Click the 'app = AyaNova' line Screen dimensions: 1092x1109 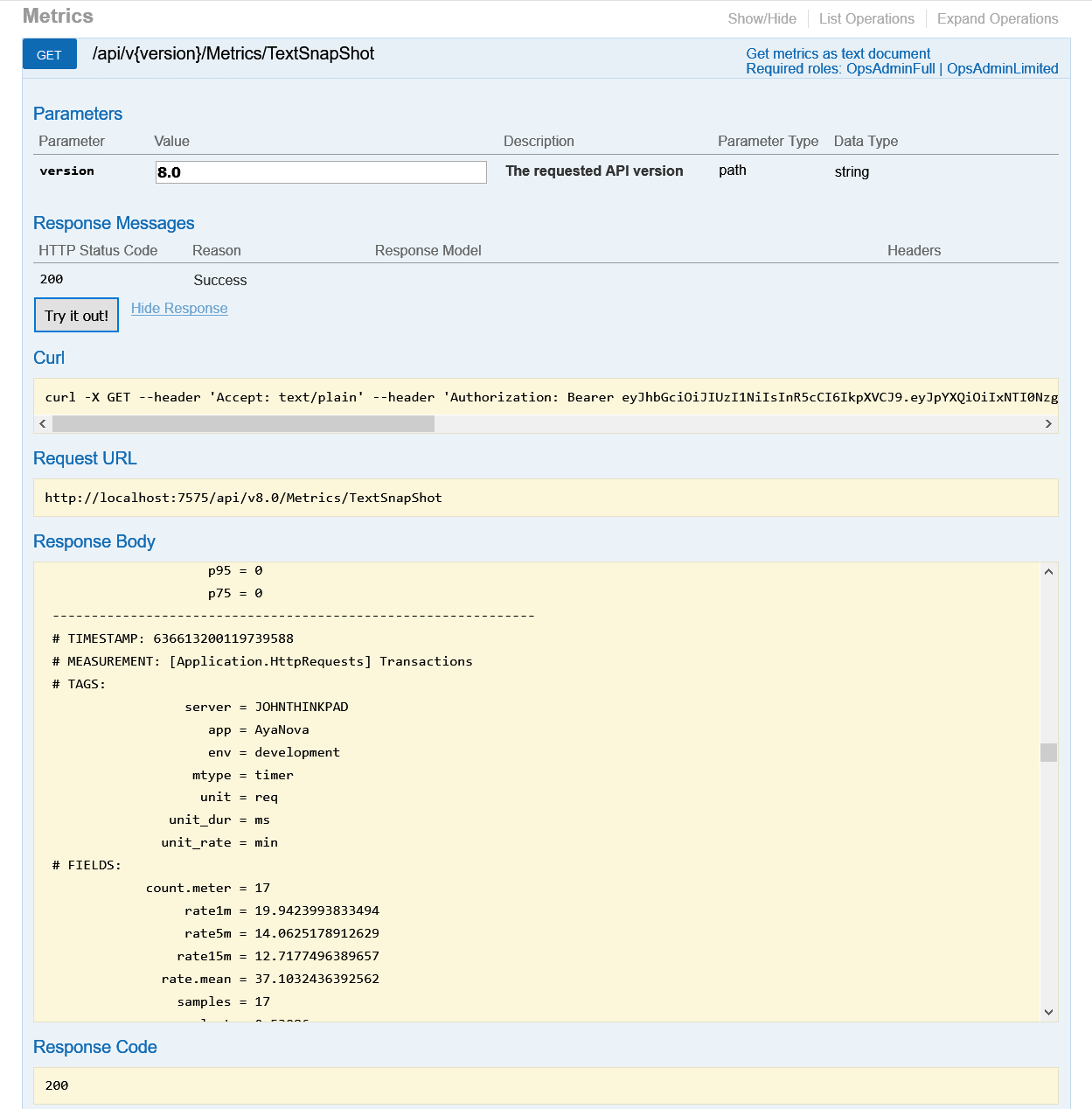[x=259, y=729]
